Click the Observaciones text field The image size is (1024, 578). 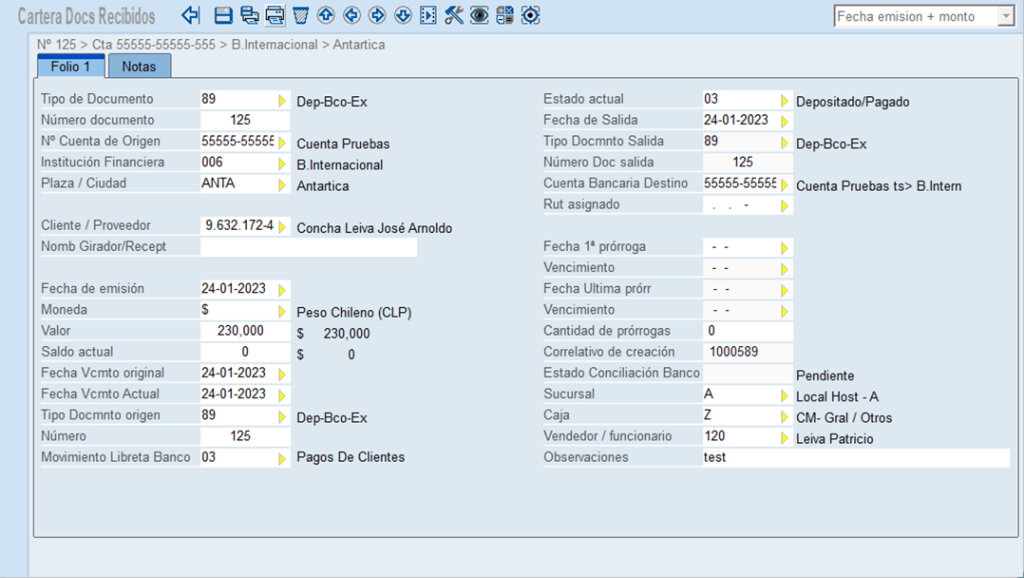click(x=855, y=458)
